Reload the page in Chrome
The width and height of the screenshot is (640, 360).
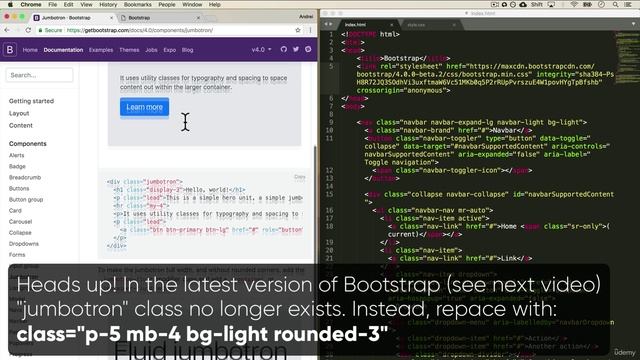(x=28, y=30)
